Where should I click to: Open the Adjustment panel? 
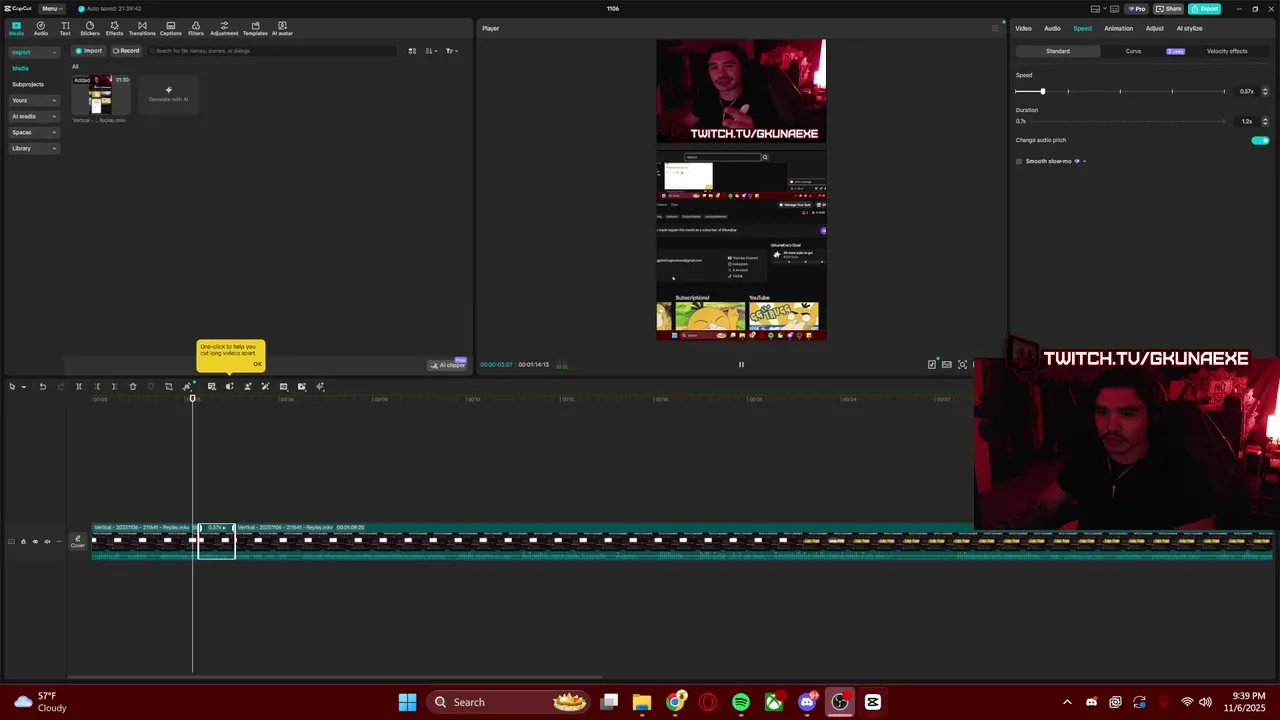(224, 28)
